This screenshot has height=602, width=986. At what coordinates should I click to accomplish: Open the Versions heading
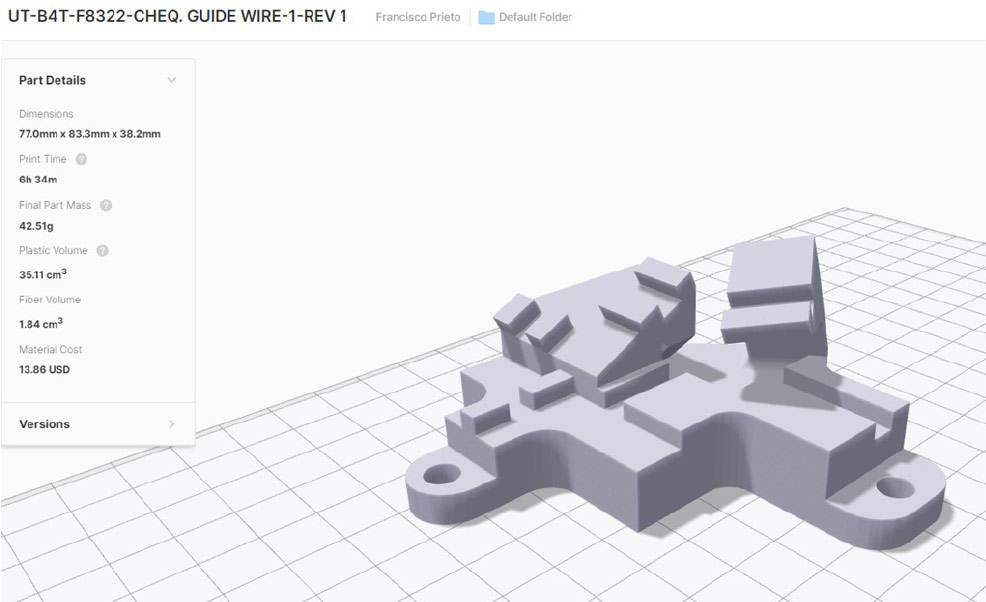(x=45, y=424)
